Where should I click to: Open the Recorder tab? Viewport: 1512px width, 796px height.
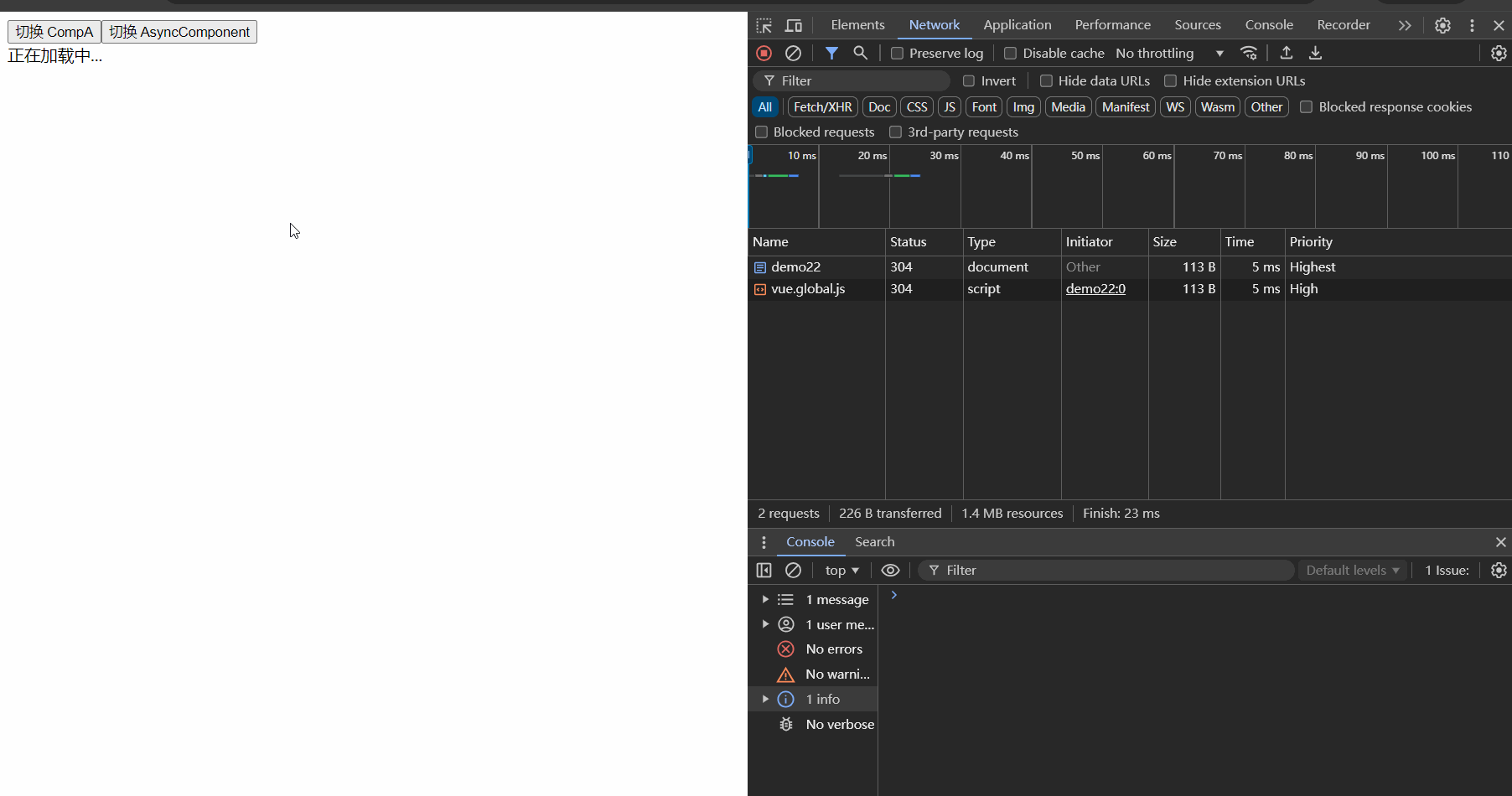pos(1344,25)
